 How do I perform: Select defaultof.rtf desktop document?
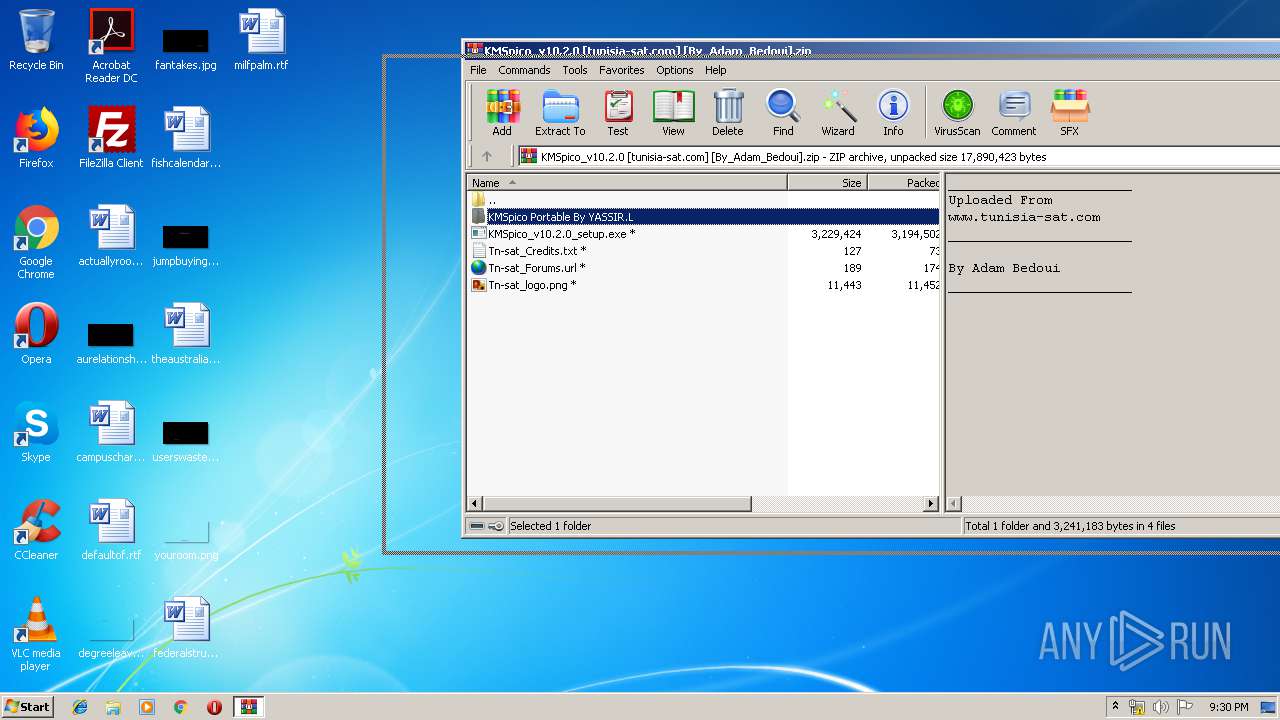[x=111, y=530]
